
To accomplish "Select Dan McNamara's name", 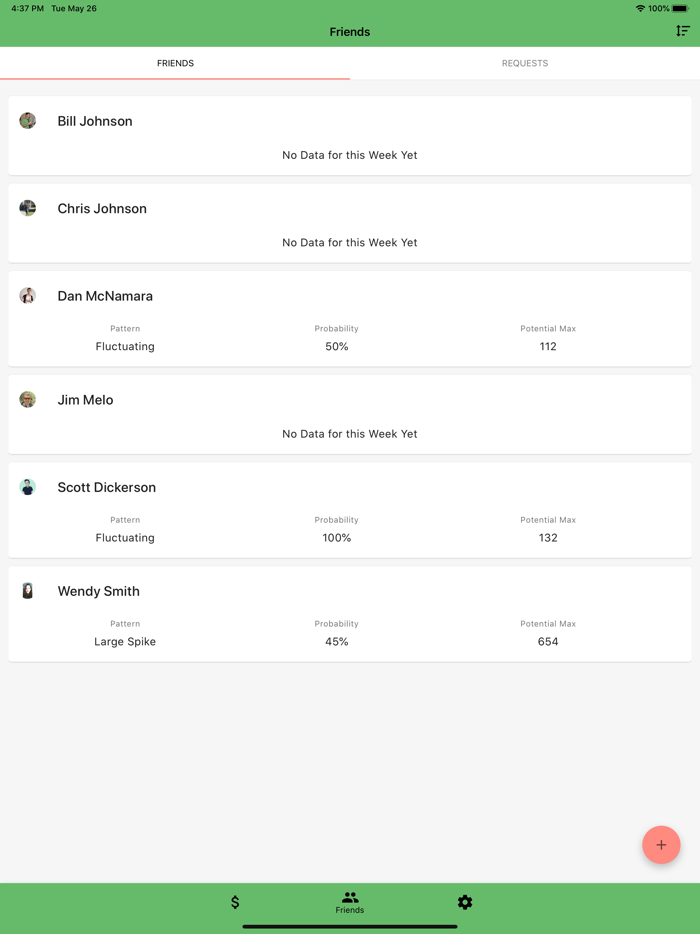I will pyautogui.click(x=105, y=296).
